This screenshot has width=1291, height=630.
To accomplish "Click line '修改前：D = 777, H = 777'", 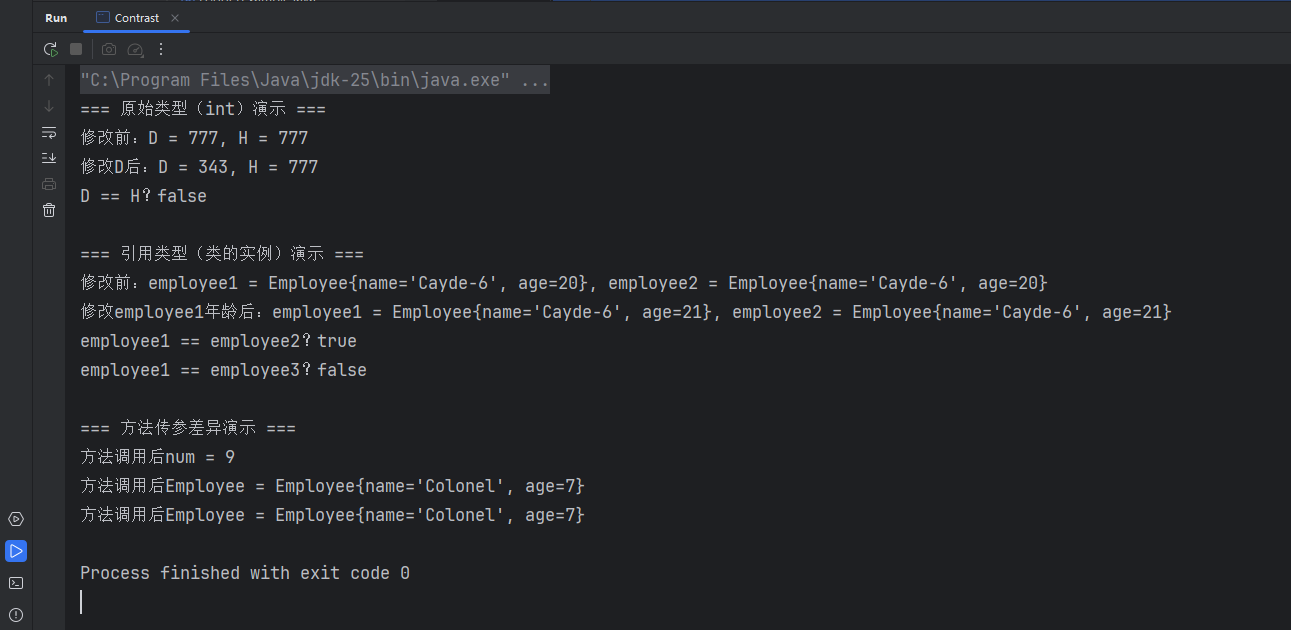I will pyautogui.click(x=194, y=138).
